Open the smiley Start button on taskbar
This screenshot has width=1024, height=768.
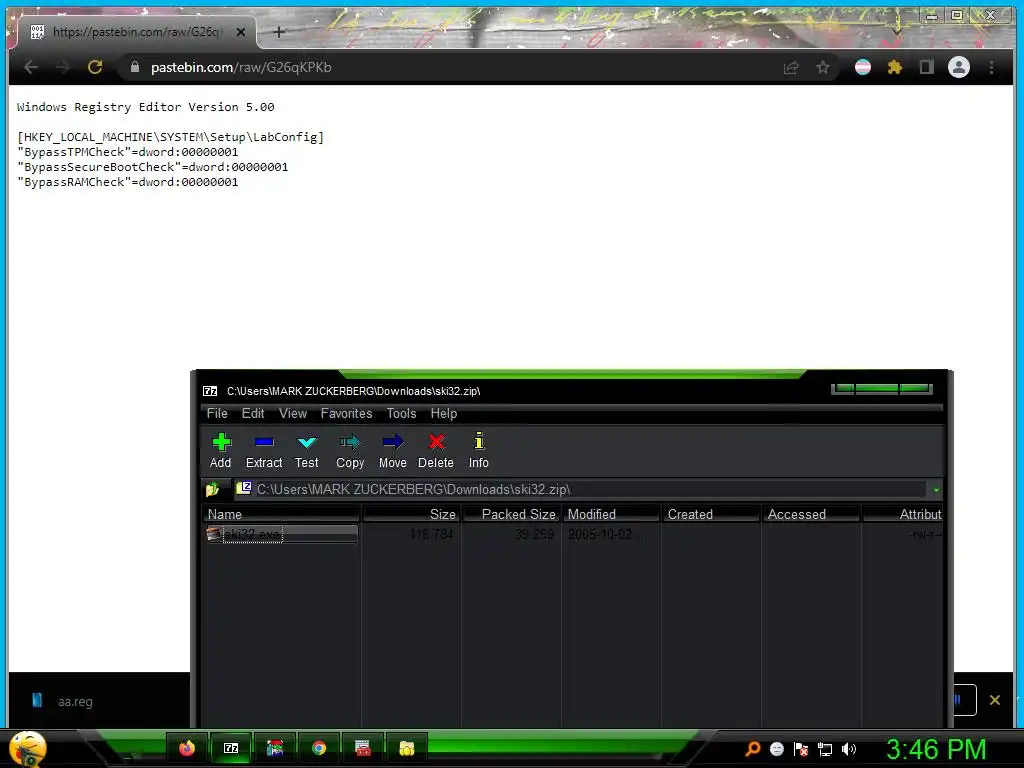[x=27, y=748]
